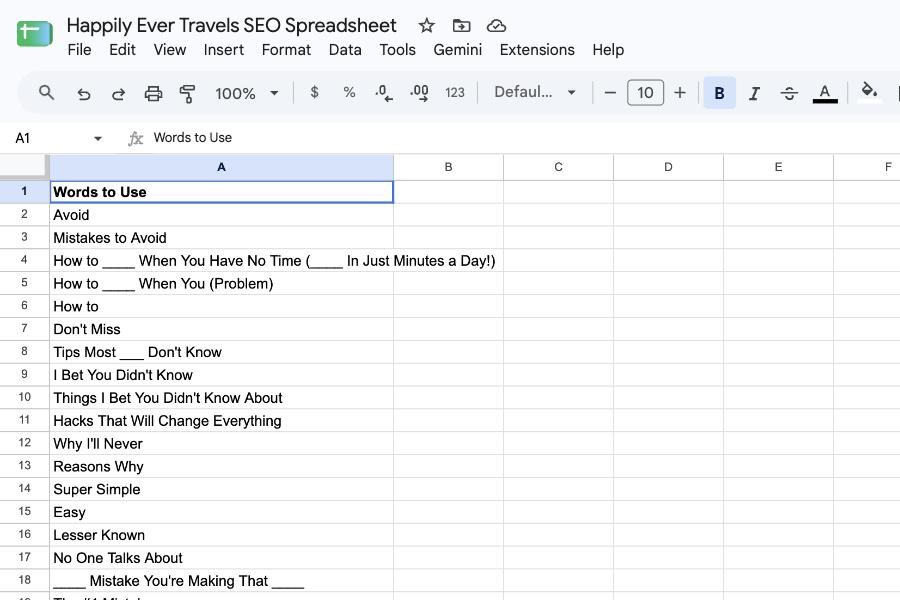Toggle bold formatting
This screenshot has width=900, height=600.
(x=719, y=92)
